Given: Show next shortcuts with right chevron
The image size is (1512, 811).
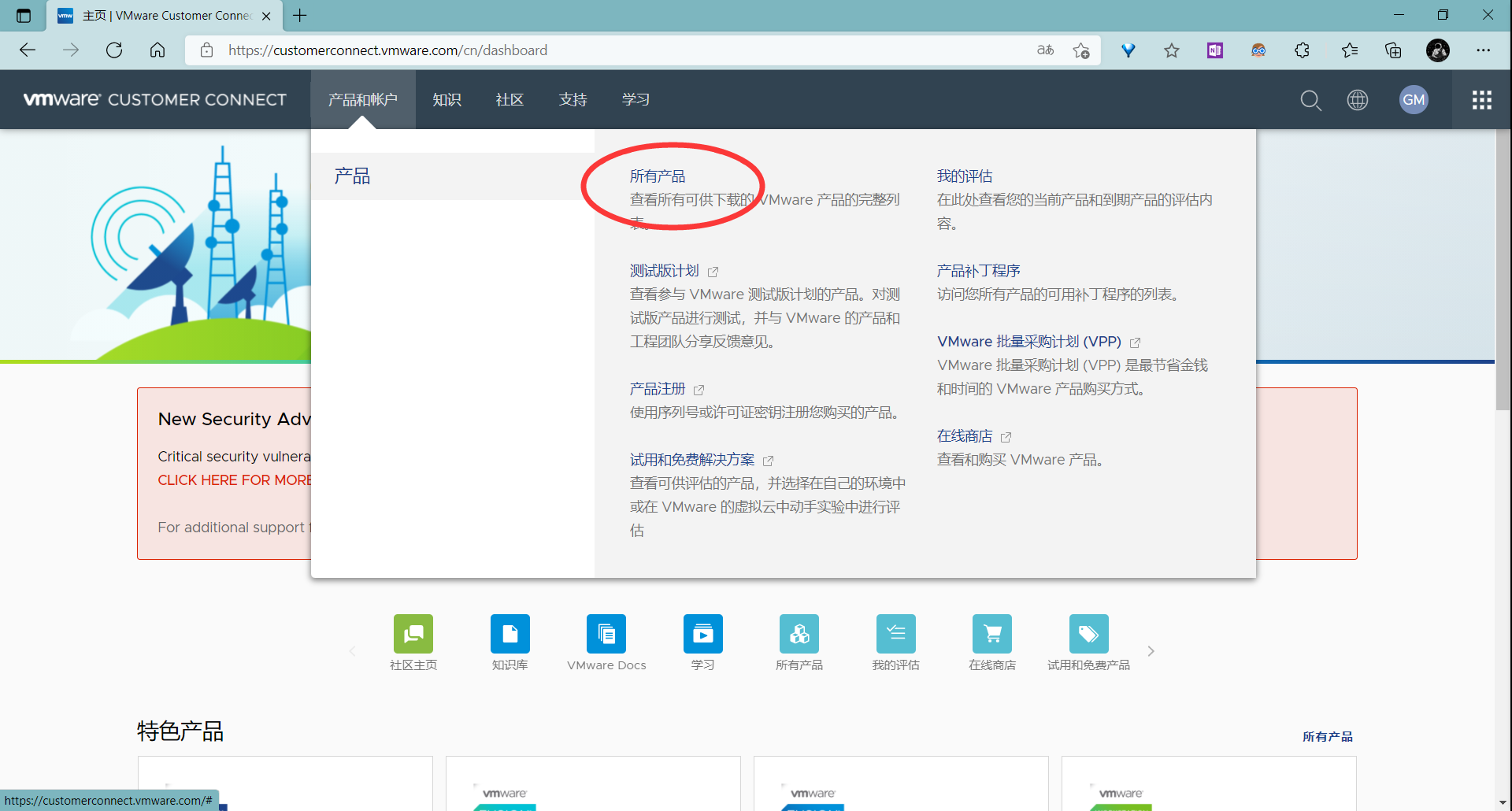Looking at the screenshot, I should click(x=1151, y=651).
